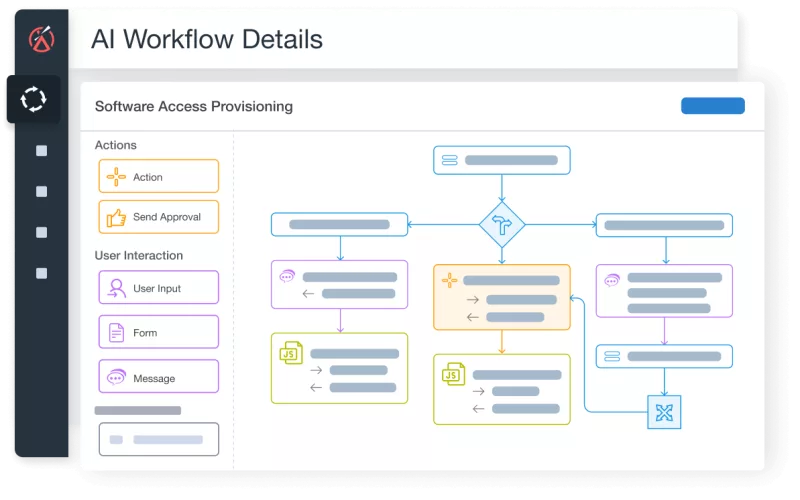Select the center green JS script node
Screen dimensions: 800x500
pyautogui.click(x=501, y=389)
